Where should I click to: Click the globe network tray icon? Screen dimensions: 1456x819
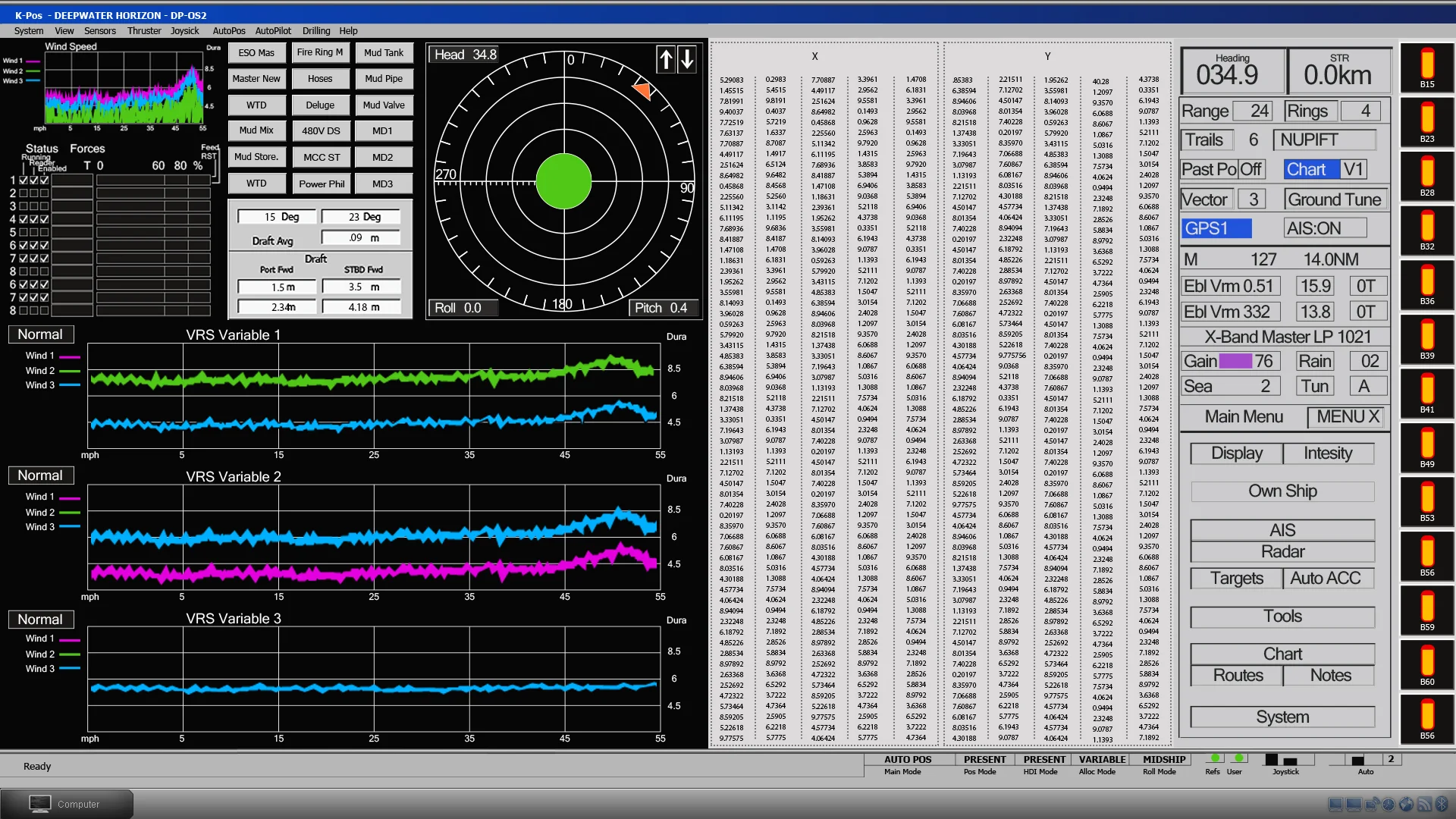click(x=1406, y=804)
